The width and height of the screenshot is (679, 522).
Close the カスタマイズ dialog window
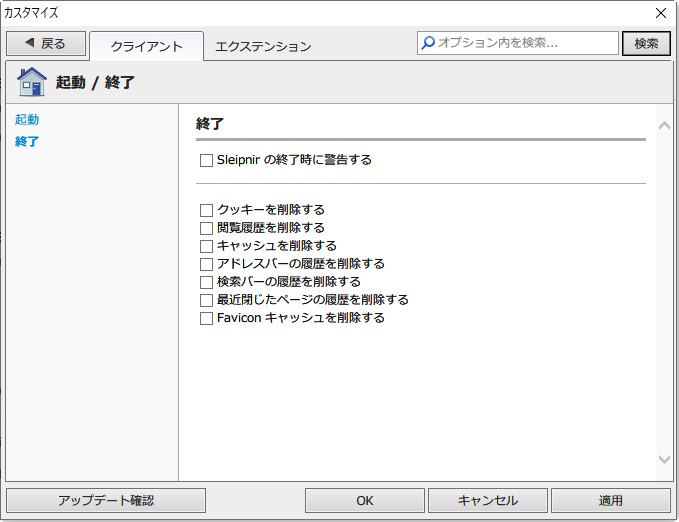661,13
